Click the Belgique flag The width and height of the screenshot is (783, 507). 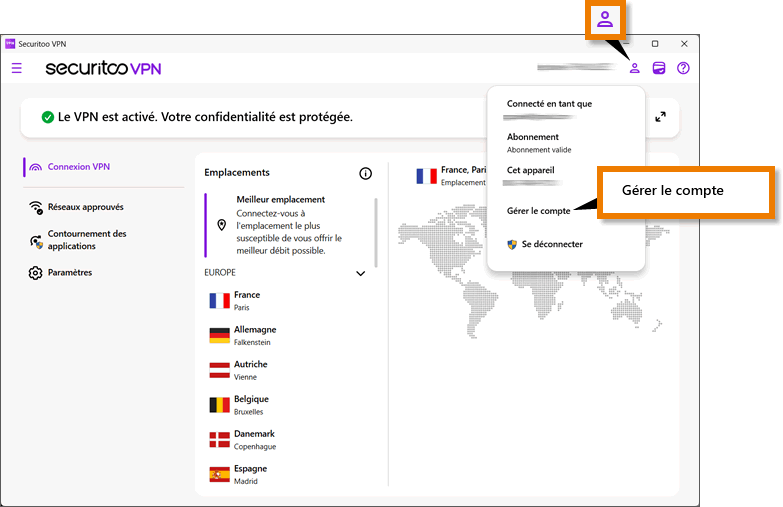219,405
